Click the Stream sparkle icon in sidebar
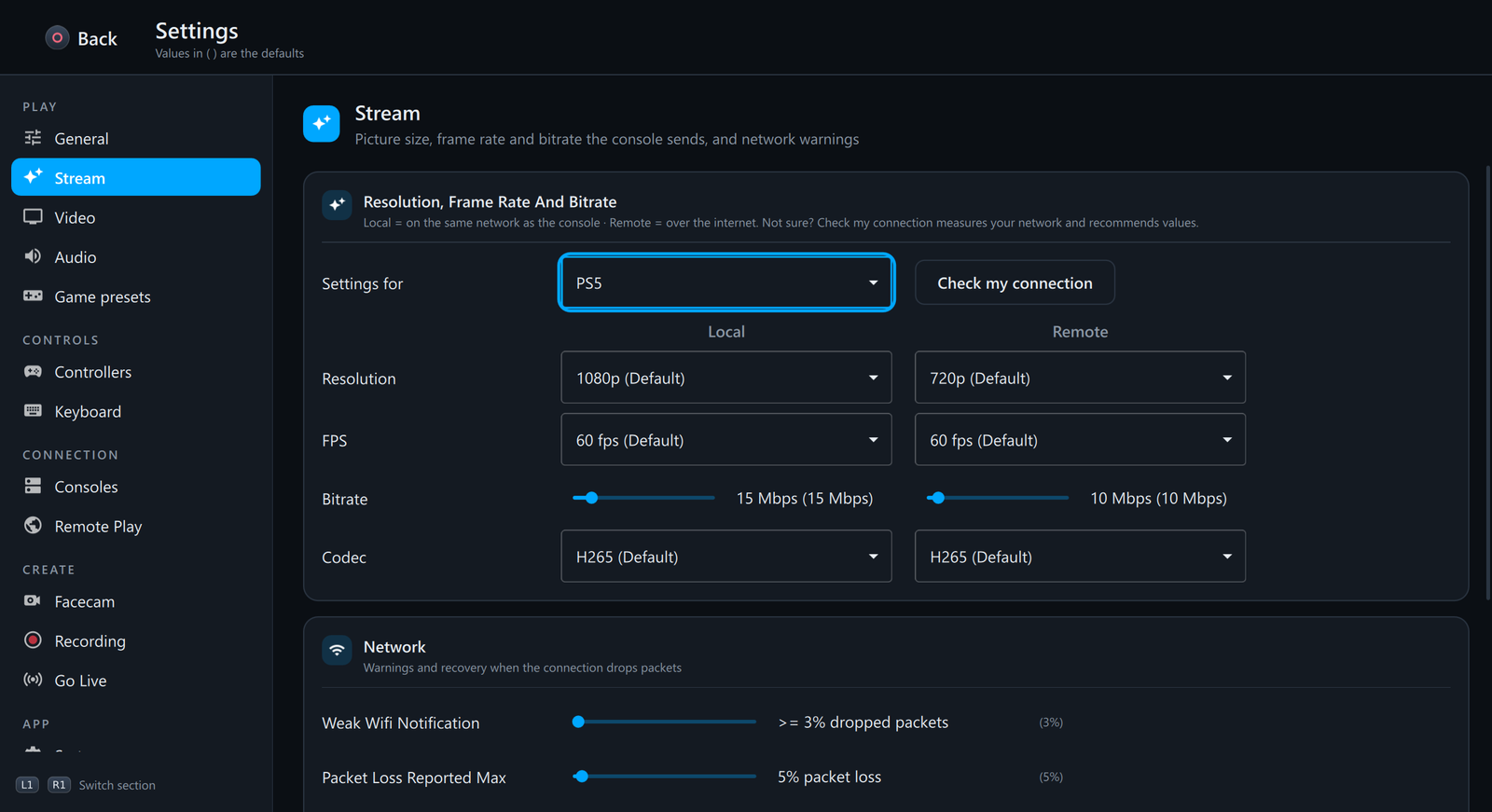This screenshot has height=812, width=1492. 33,176
